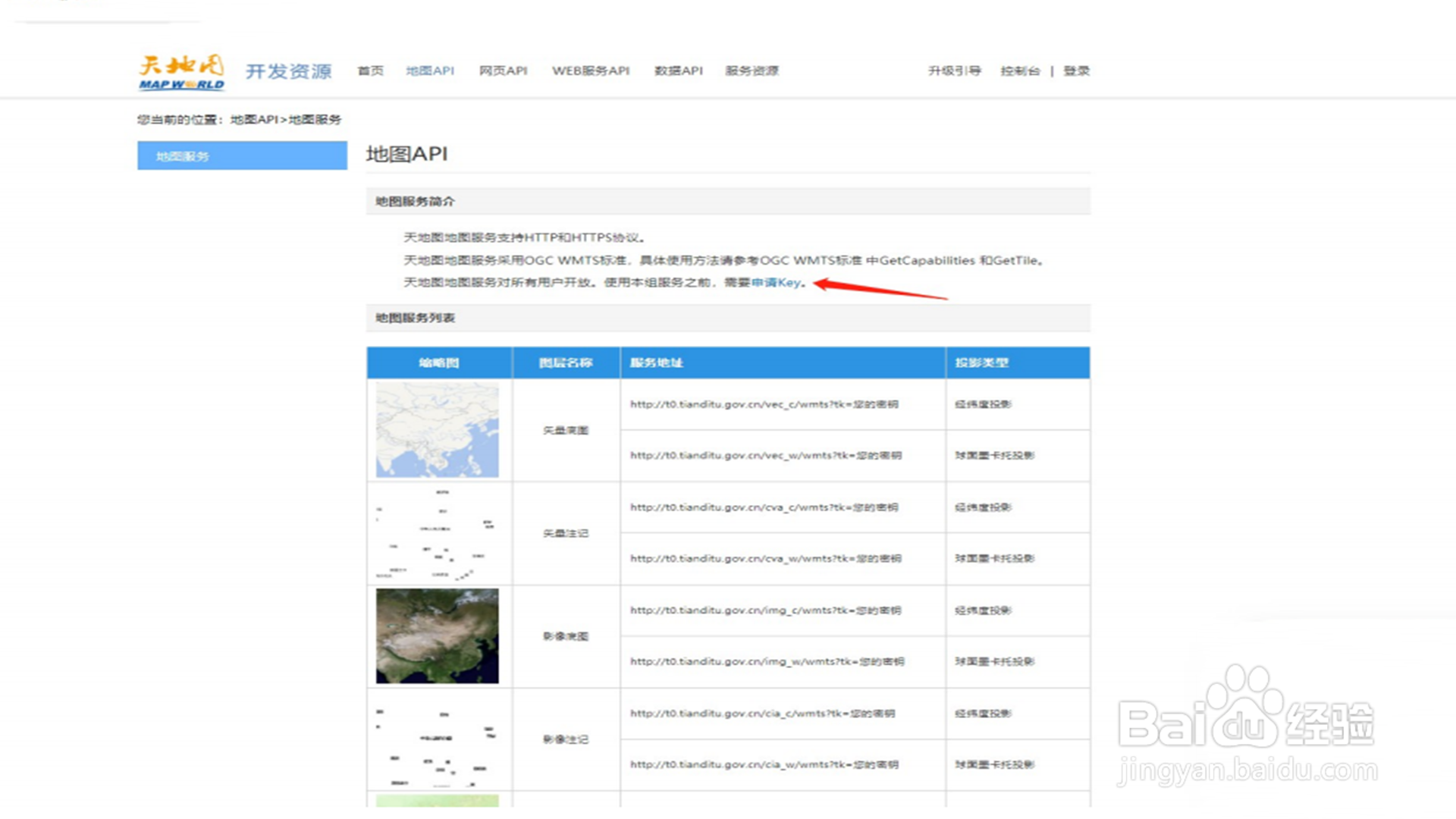Click the cva_c/wmts service URL
This screenshot has height=819, width=1456.
[x=764, y=507]
